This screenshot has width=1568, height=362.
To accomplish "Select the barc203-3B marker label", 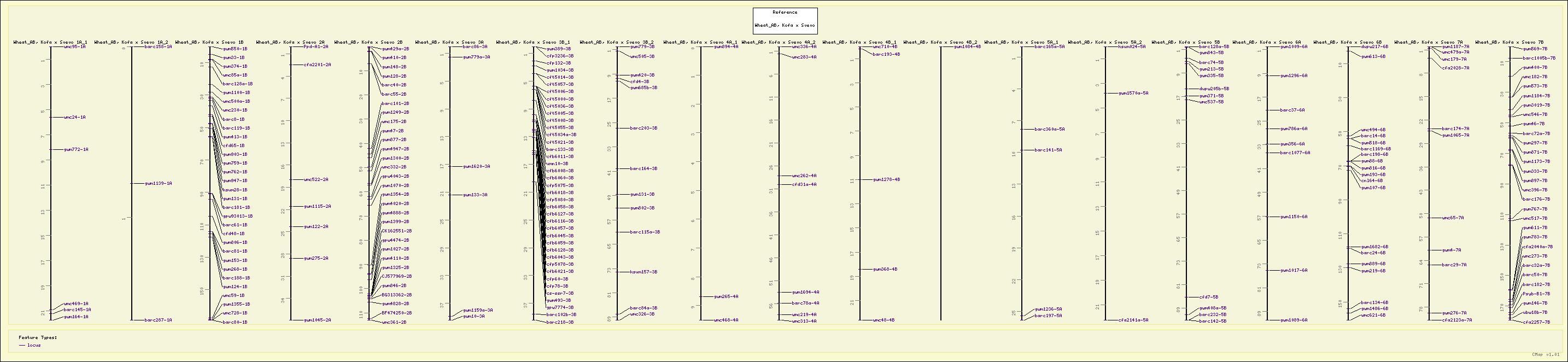I will click(x=643, y=129).
